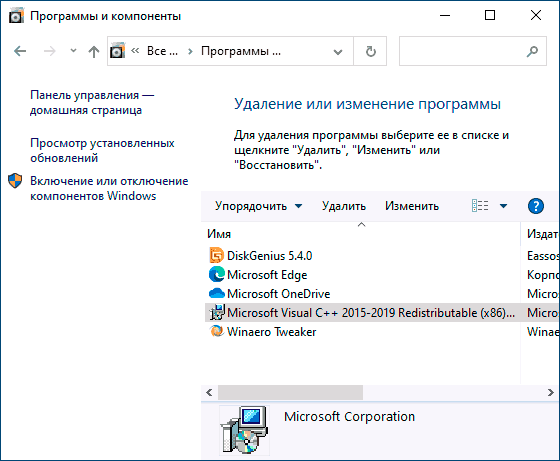The height and width of the screenshot is (461, 560).
Task: Close the Программы и компоненты window
Action: pyautogui.click(x=536, y=15)
